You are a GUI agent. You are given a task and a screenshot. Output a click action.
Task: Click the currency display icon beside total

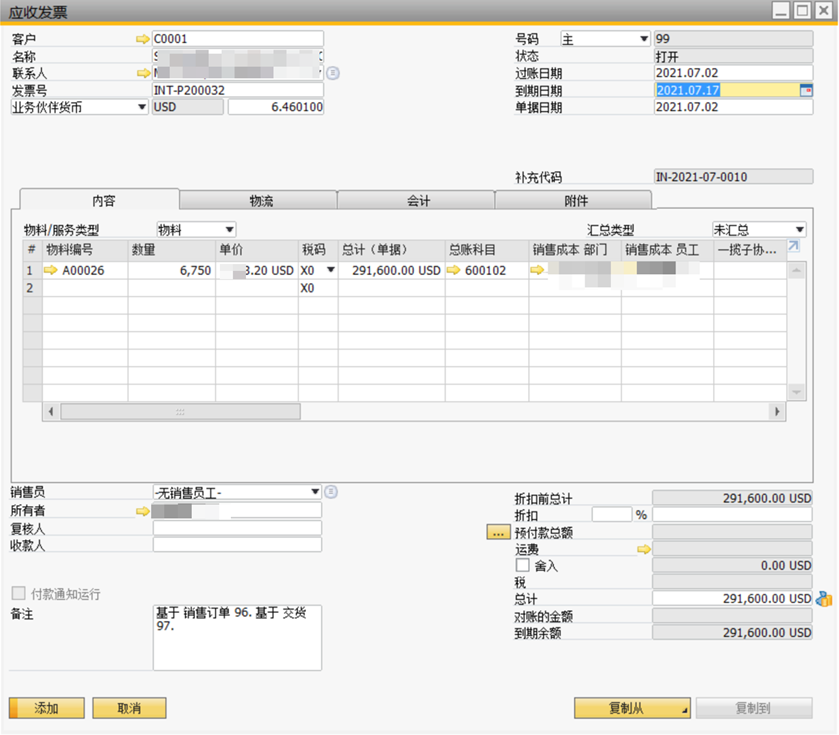(824, 599)
